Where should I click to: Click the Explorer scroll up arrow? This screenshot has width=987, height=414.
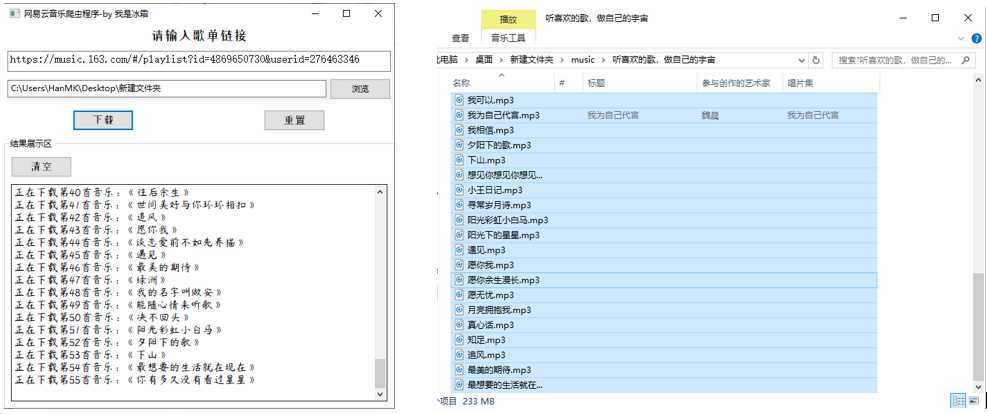[978, 81]
